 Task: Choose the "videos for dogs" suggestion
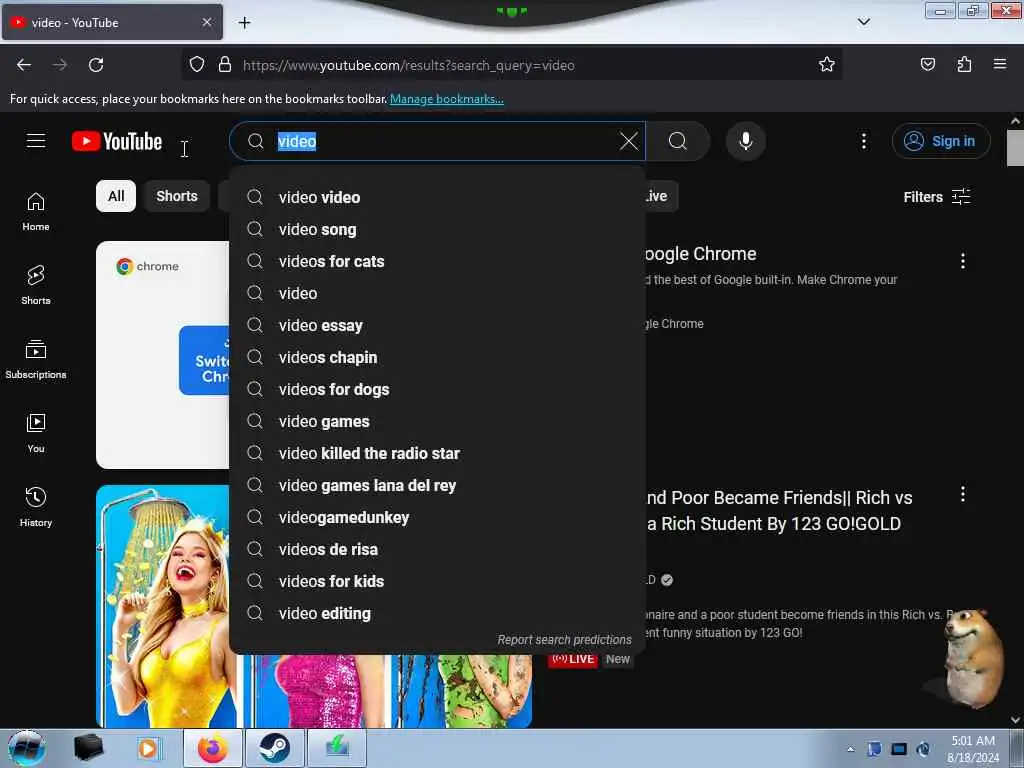tap(437, 389)
